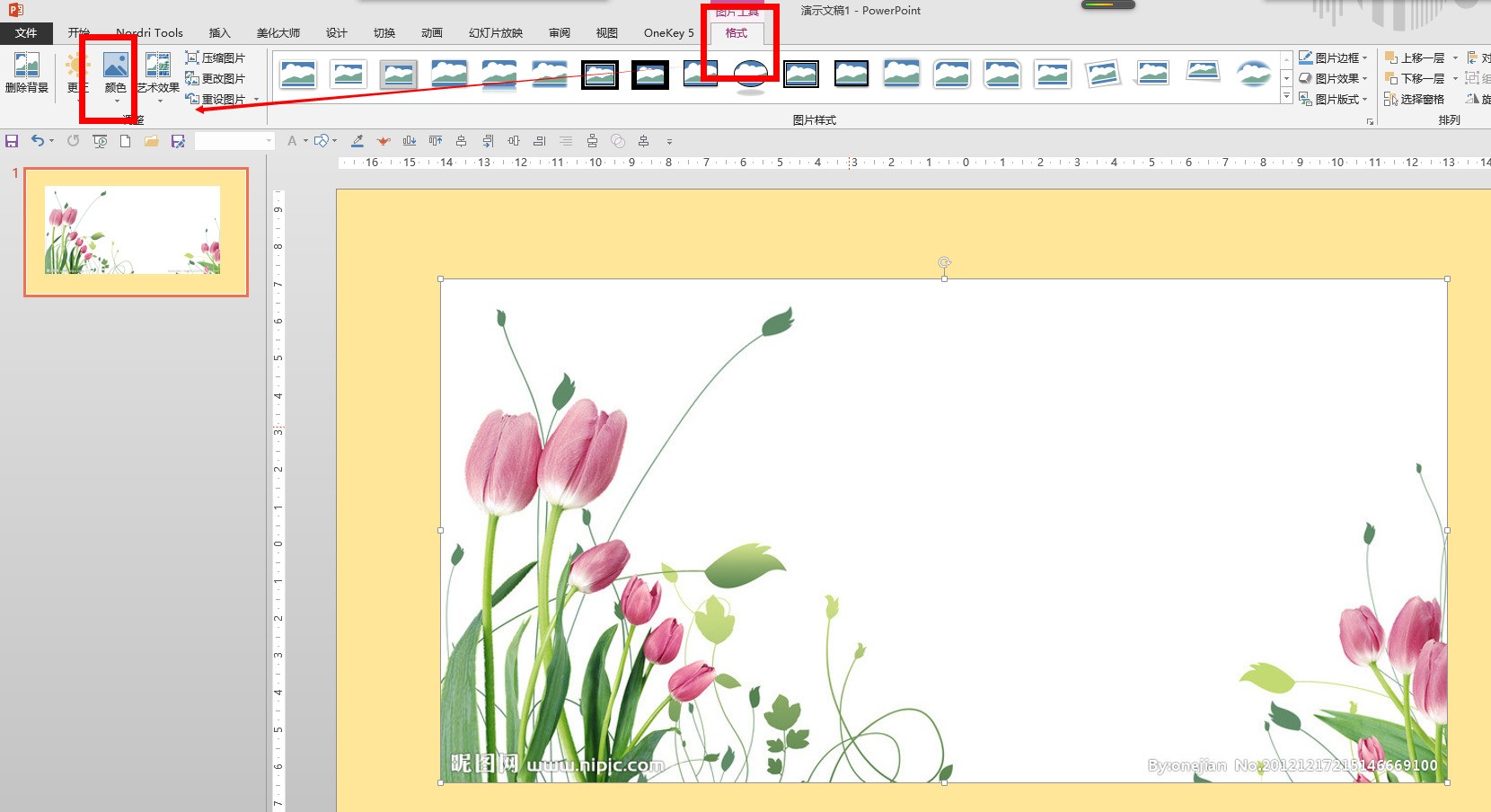Open the 文件 file menu

coord(26,33)
